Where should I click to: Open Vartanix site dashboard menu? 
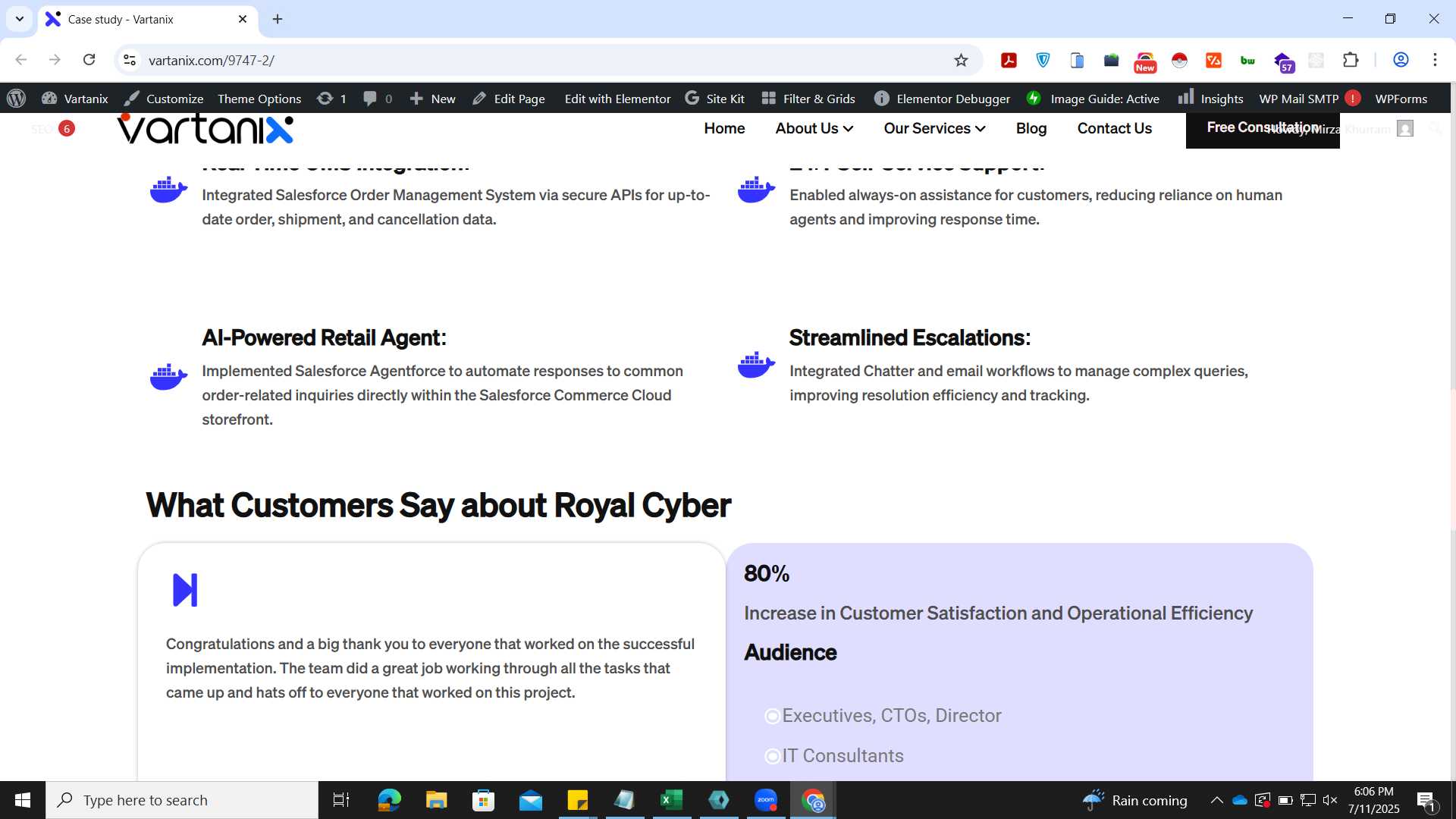point(75,99)
